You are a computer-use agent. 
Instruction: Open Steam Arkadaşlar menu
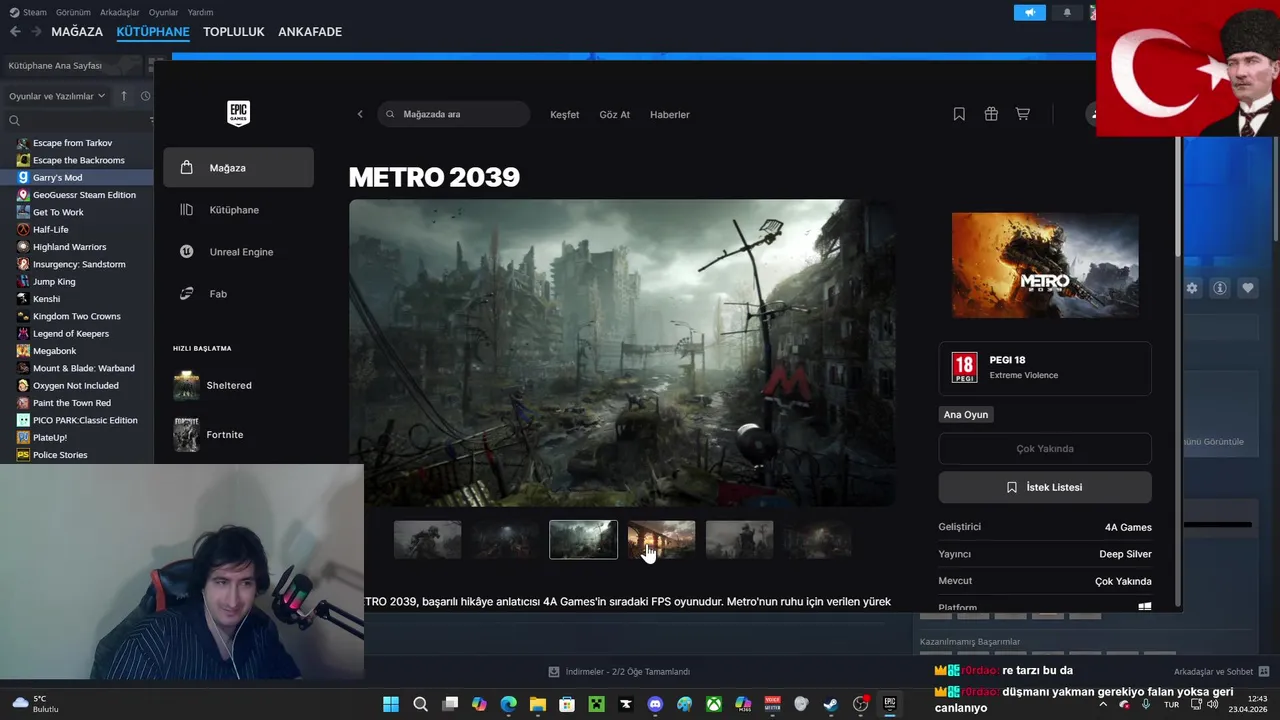pyautogui.click(x=120, y=12)
